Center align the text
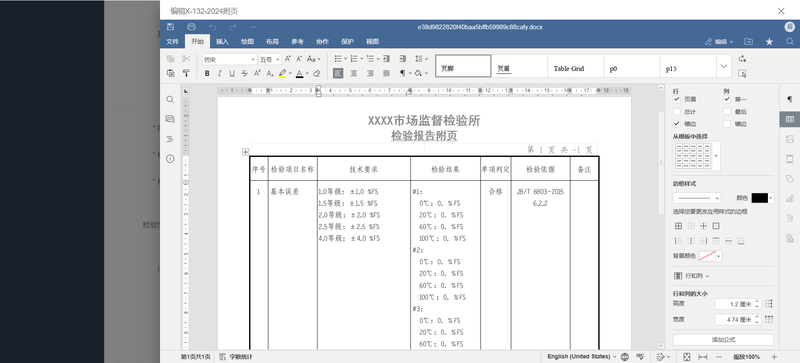Image resolution: width=800 pixels, height=363 pixels. 354,74
